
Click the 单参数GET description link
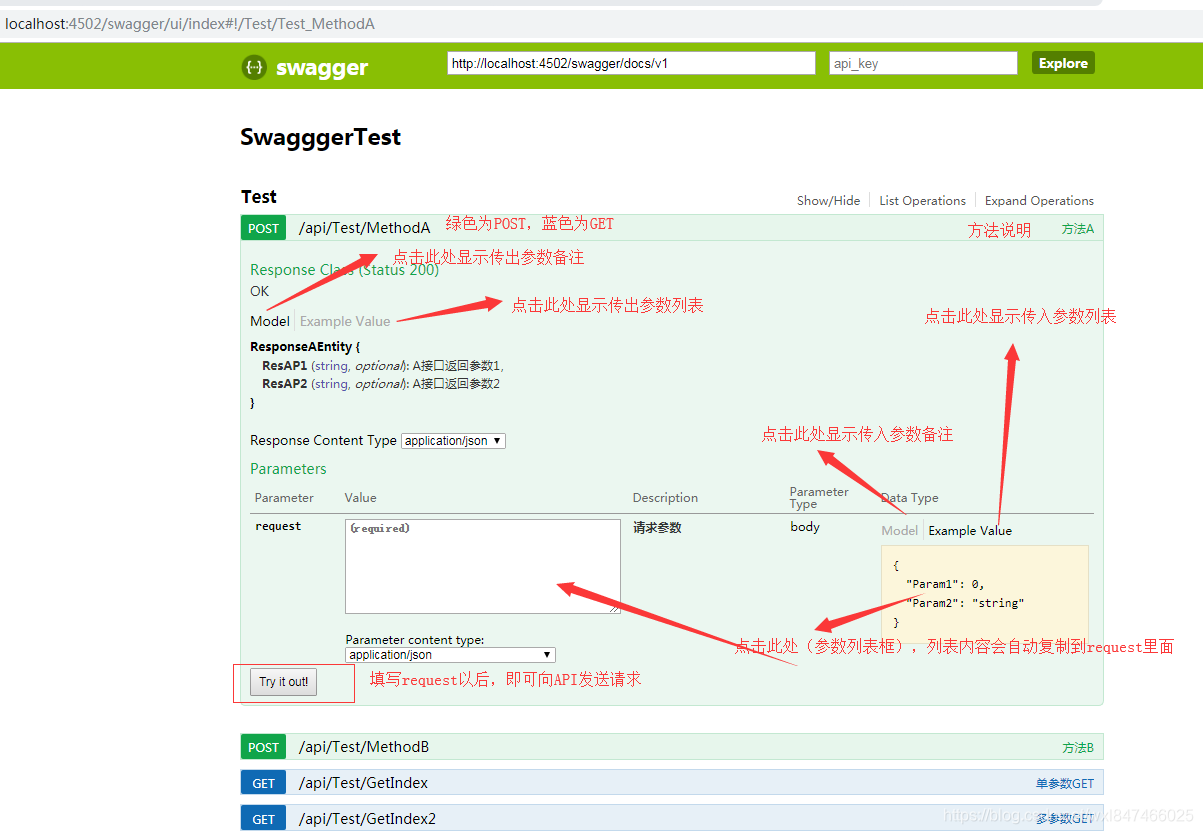[1065, 784]
